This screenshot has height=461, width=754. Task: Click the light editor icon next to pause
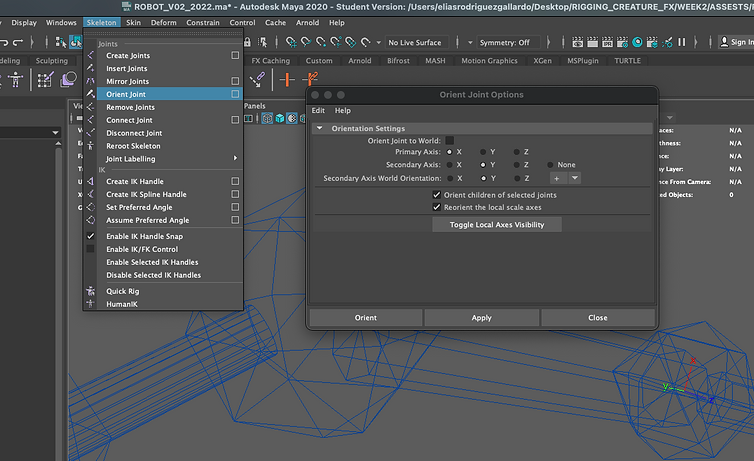click(667, 42)
